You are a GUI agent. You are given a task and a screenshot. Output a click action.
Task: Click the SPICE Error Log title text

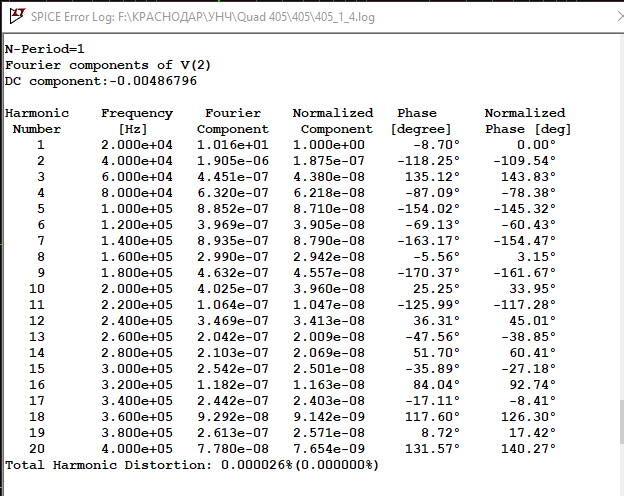coord(203,17)
